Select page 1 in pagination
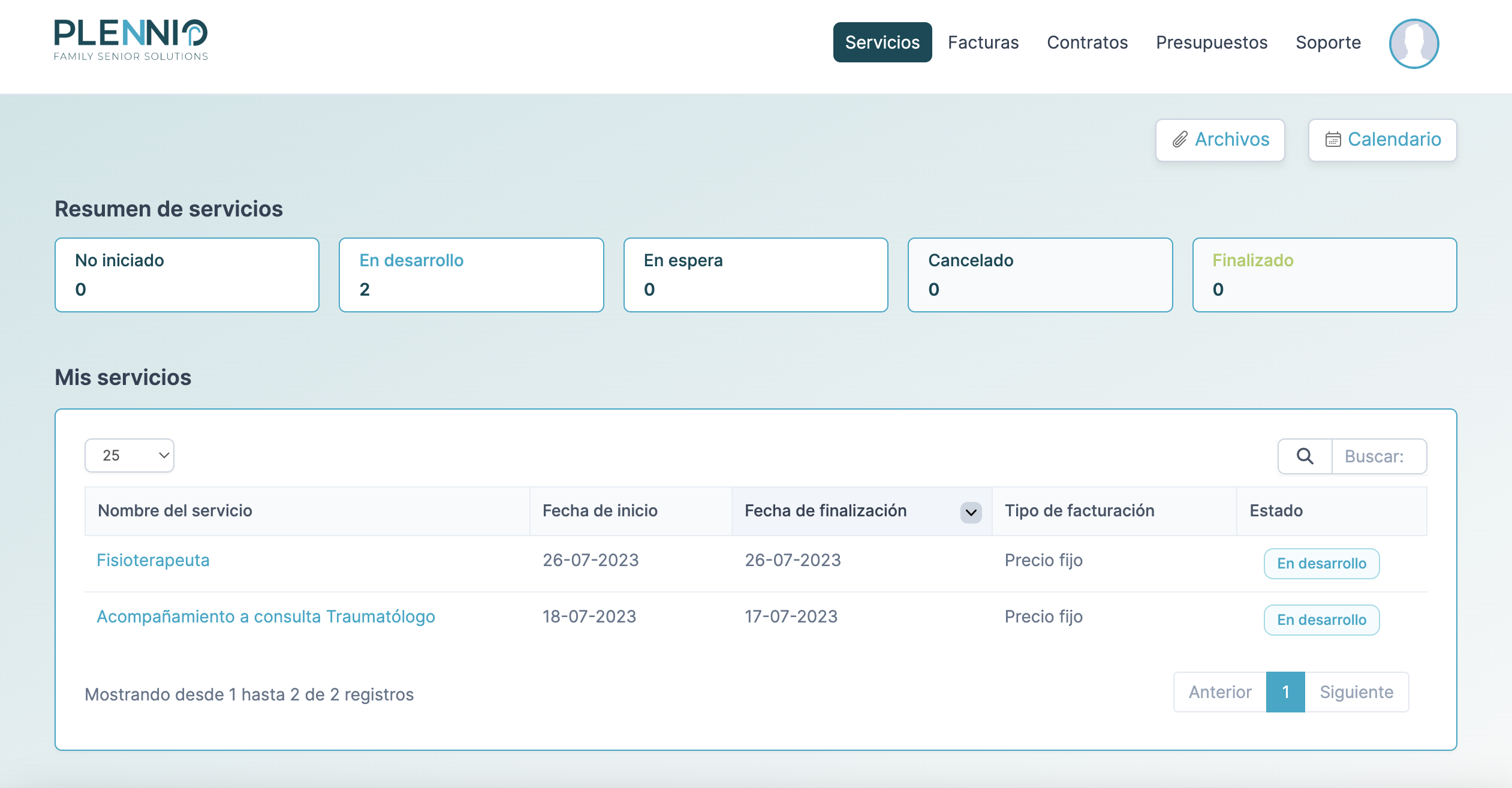This screenshot has width=1512, height=788. point(1285,692)
